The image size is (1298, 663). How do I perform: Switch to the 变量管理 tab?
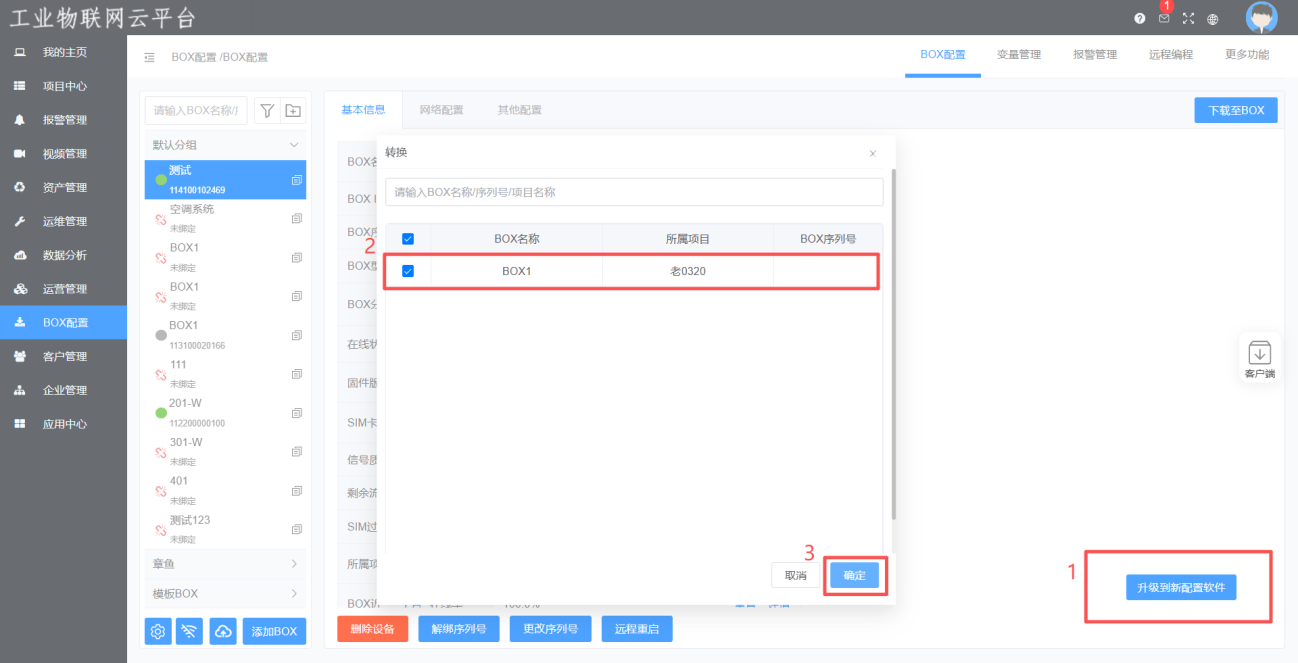(x=1019, y=55)
